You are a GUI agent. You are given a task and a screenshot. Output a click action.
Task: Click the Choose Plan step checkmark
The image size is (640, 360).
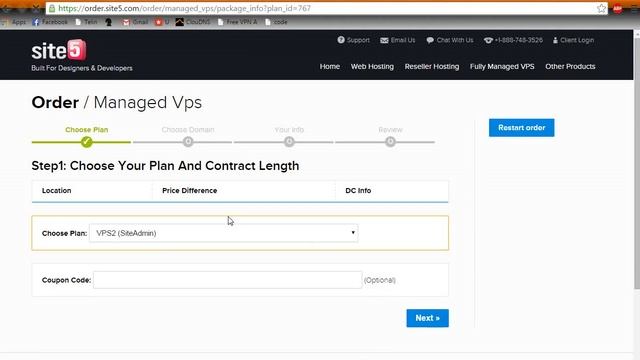click(87, 142)
